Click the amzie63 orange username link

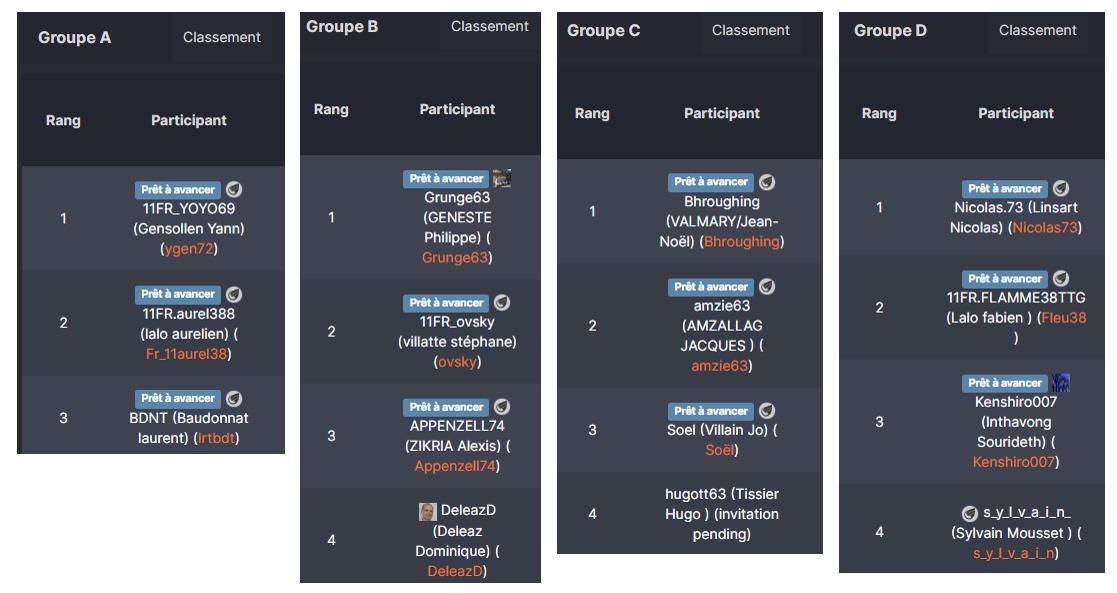pos(719,366)
